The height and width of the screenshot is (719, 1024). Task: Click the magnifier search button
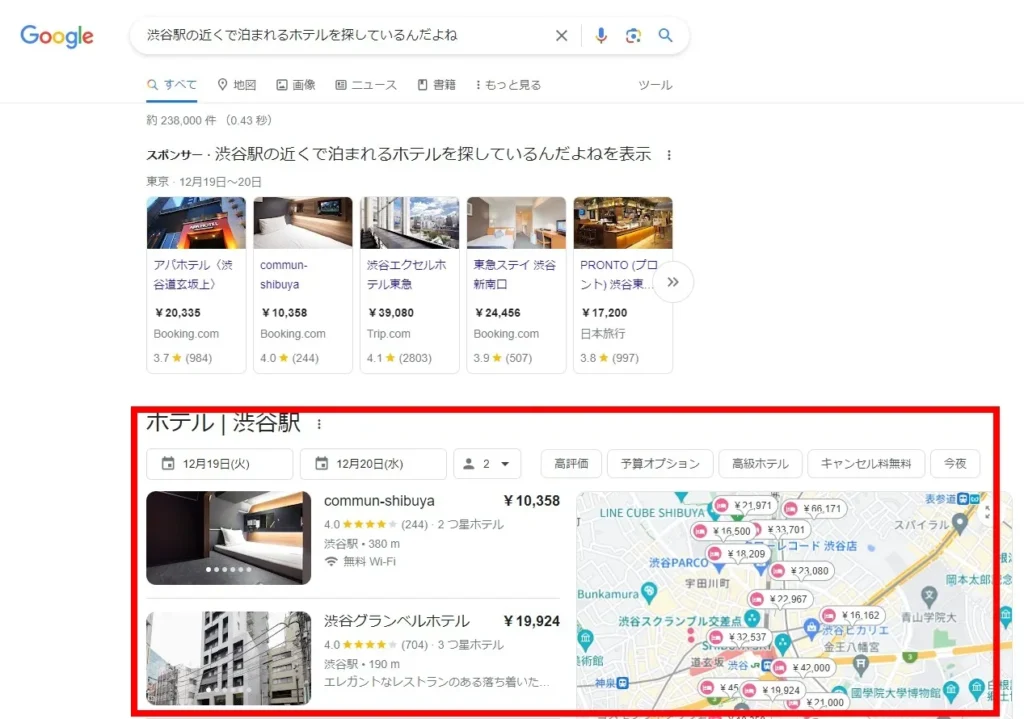tap(665, 35)
